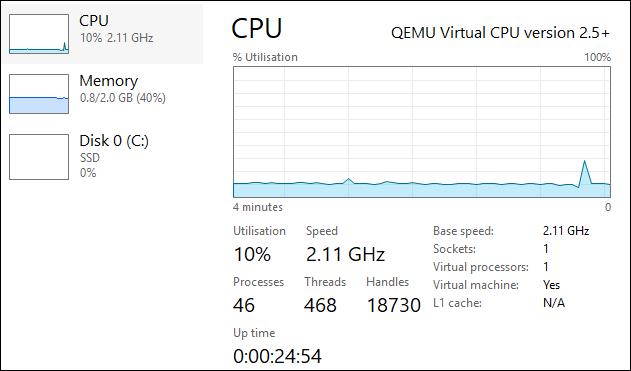
Task: Select the Disk 0 (C:) graph thumbnail
Action: (x=39, y=157)
